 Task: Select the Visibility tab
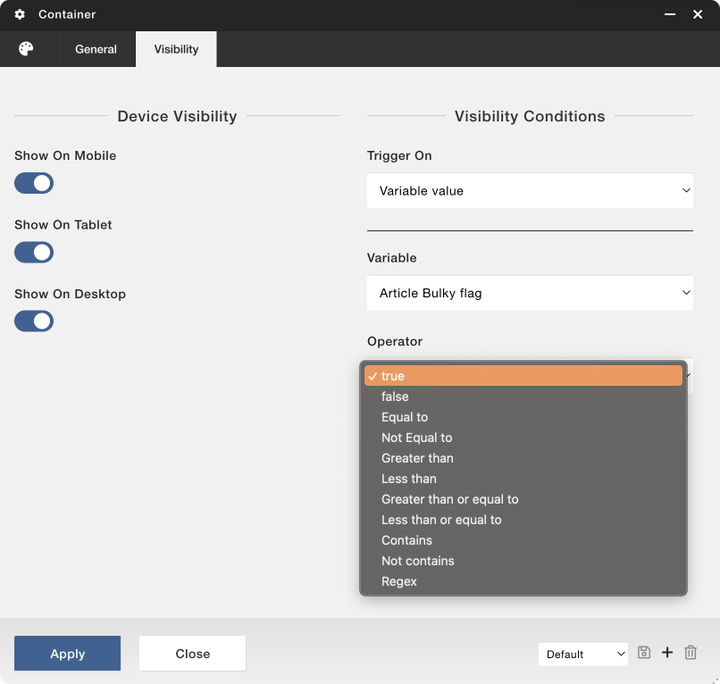[176, 49]
